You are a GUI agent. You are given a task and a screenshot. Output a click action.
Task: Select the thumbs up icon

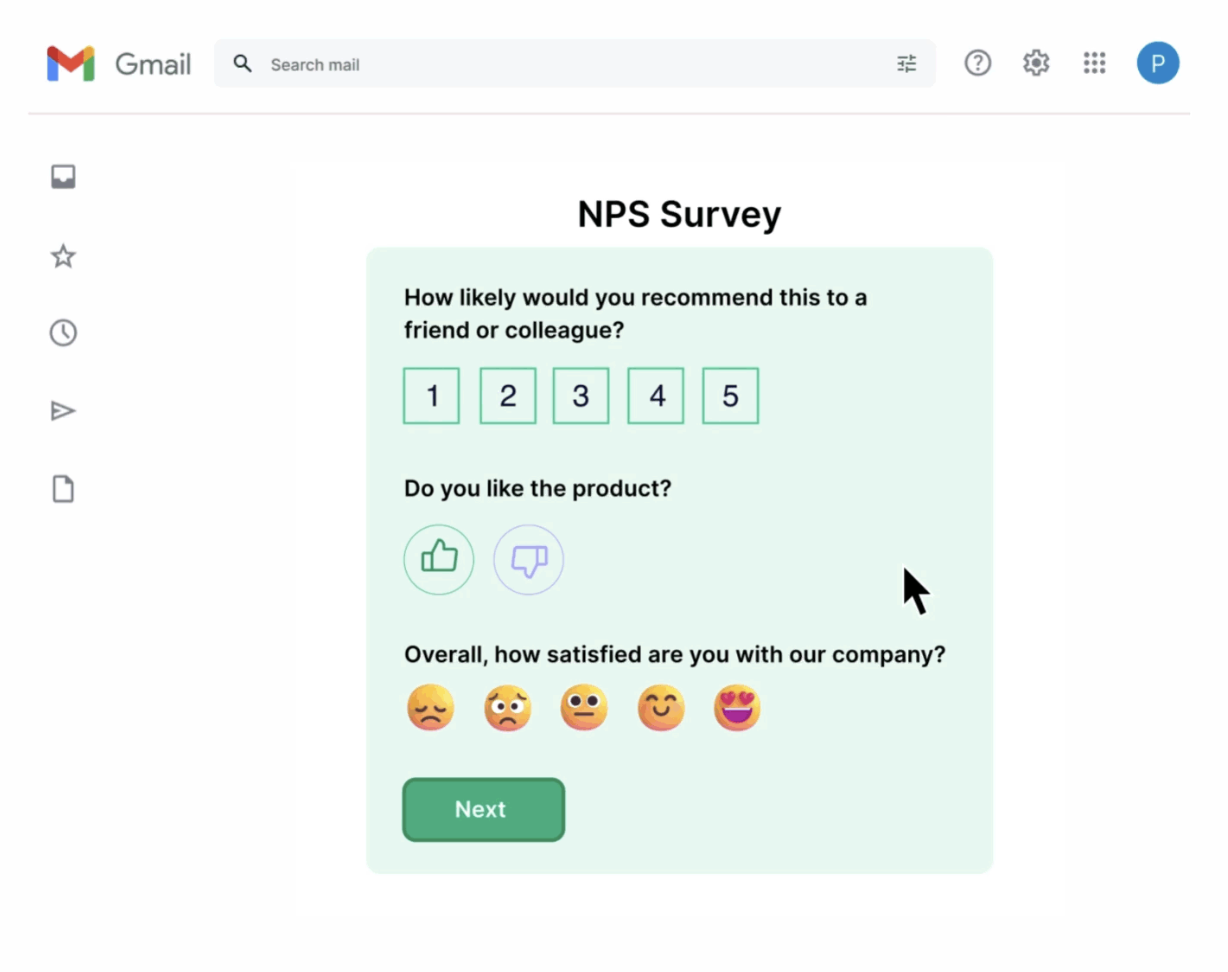point(439,560)
